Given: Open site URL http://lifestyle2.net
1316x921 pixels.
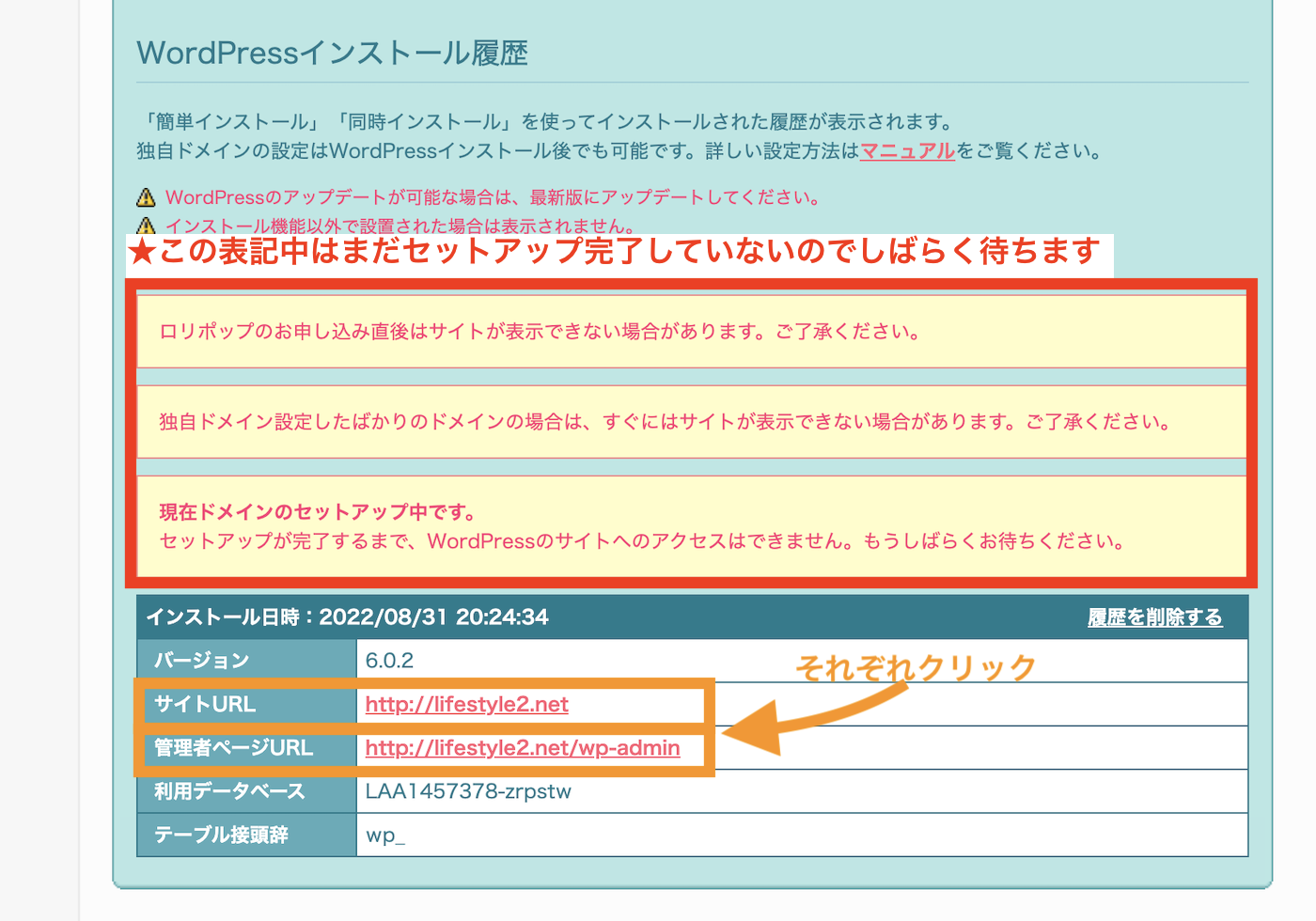Looking at the screenshot, I should coord(467,704).
